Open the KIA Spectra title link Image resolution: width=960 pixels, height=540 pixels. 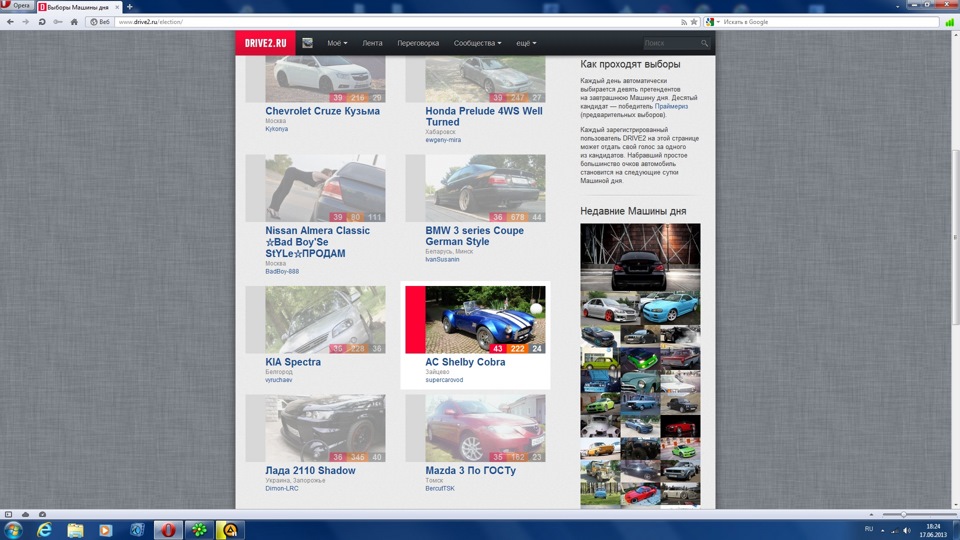pos(293,362)
